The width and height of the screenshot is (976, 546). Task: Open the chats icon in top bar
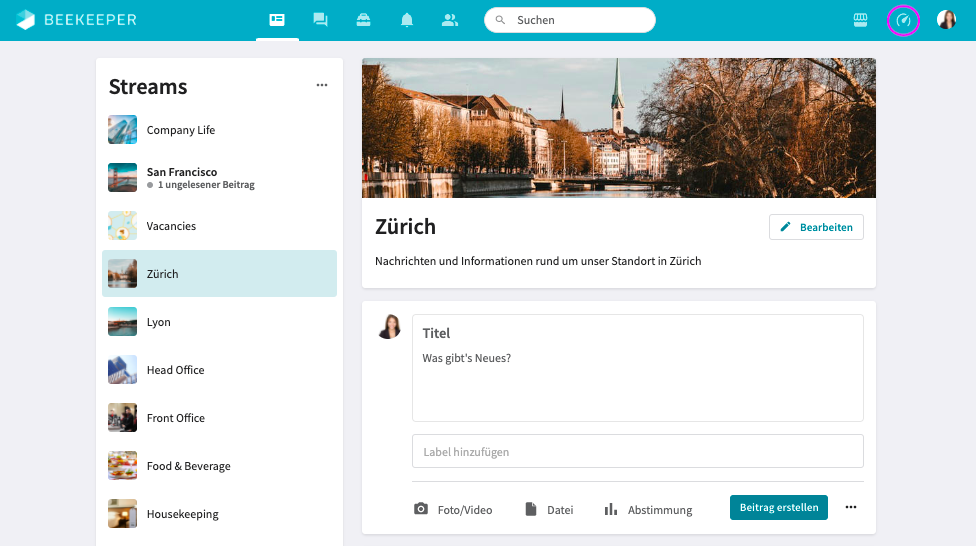point(320,20)
